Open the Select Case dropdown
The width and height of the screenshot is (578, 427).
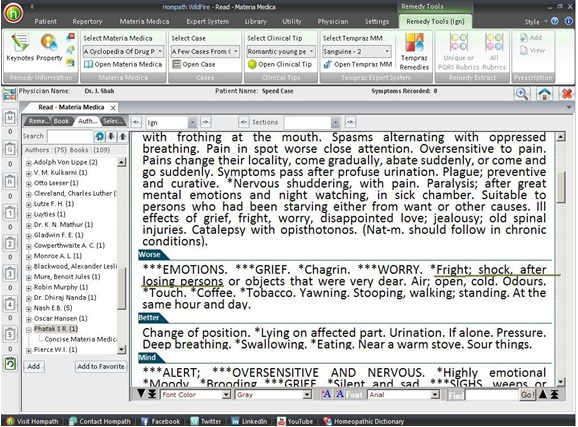(x=205, y=51)
